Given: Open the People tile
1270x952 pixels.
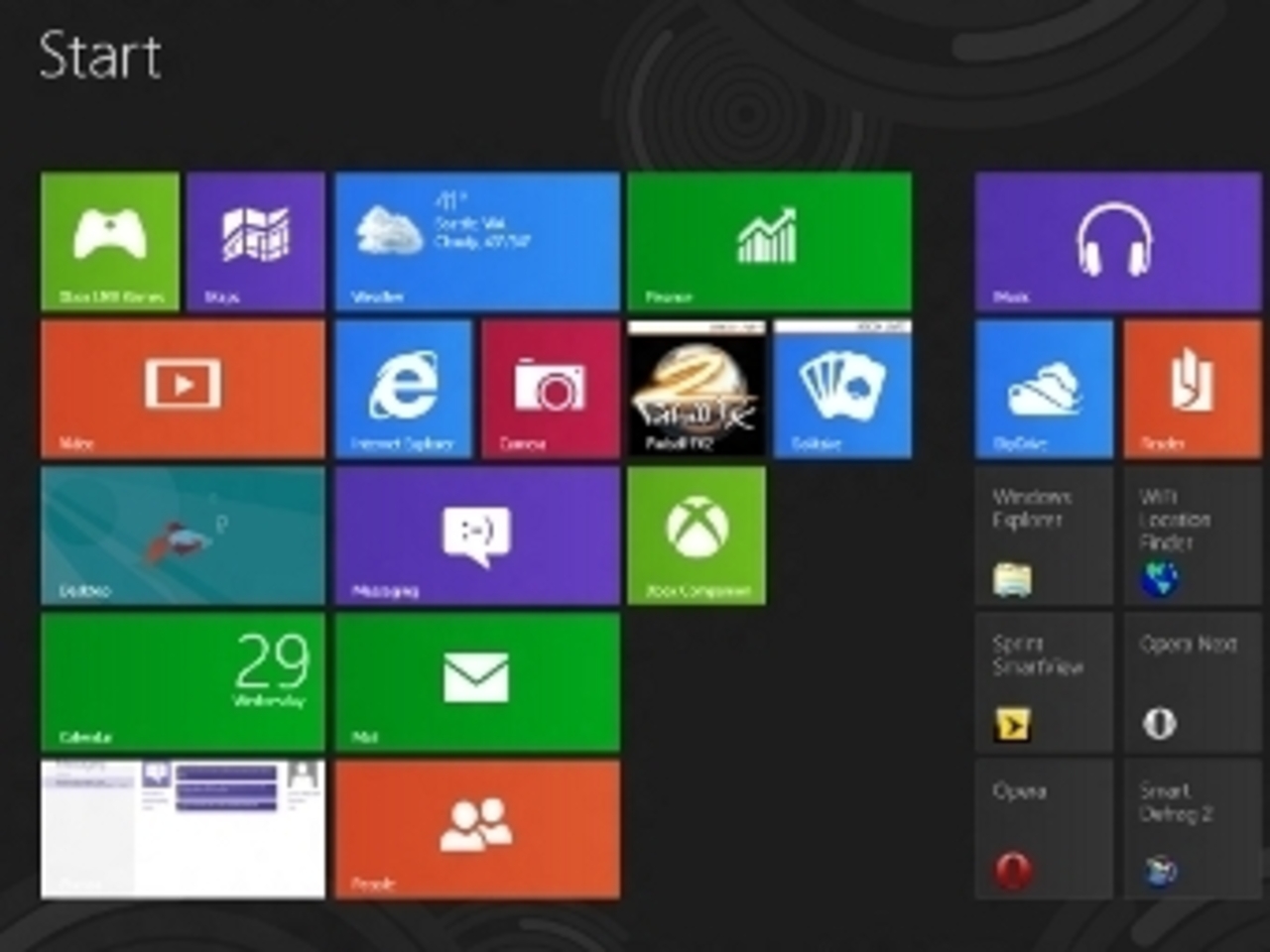Looking at the screenshot, I should 477,830.
